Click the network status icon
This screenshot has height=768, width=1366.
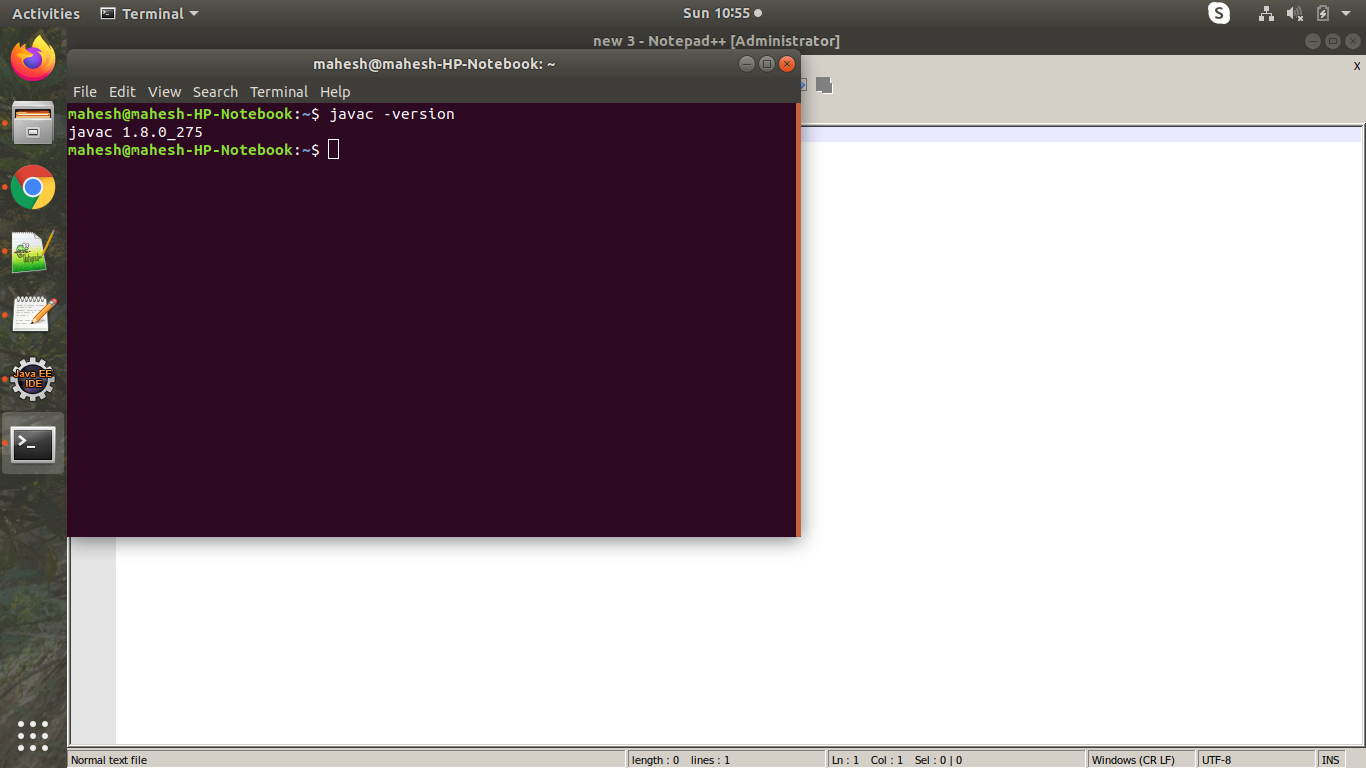click(1266, 13)
